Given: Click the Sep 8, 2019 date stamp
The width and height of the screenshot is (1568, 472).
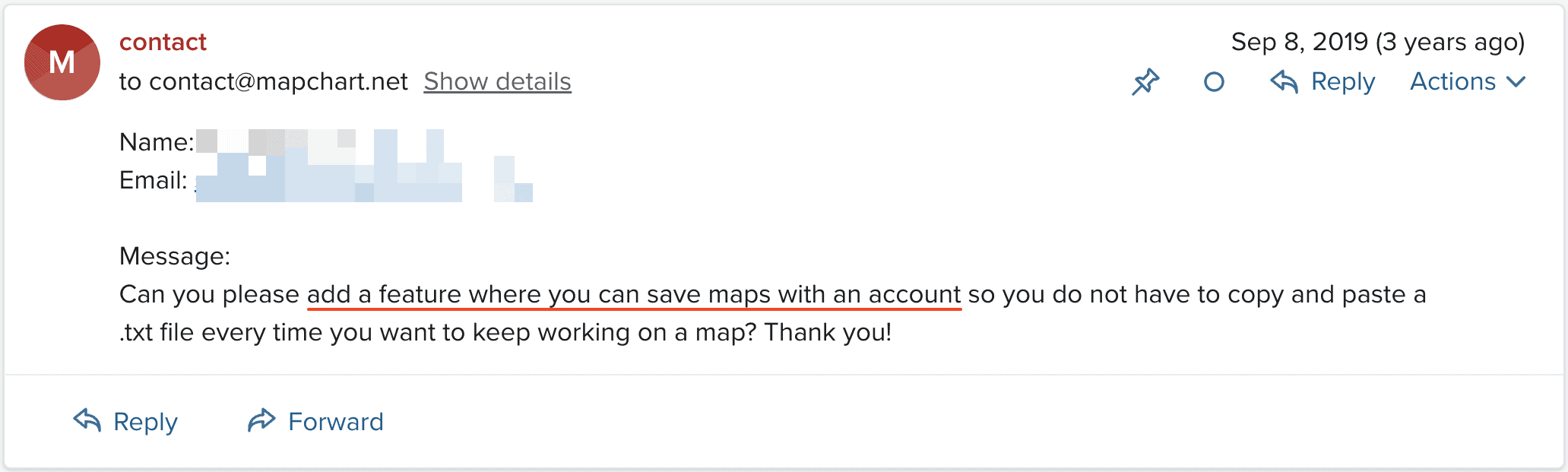Looking at the screenshot, I should [1378, 42].
